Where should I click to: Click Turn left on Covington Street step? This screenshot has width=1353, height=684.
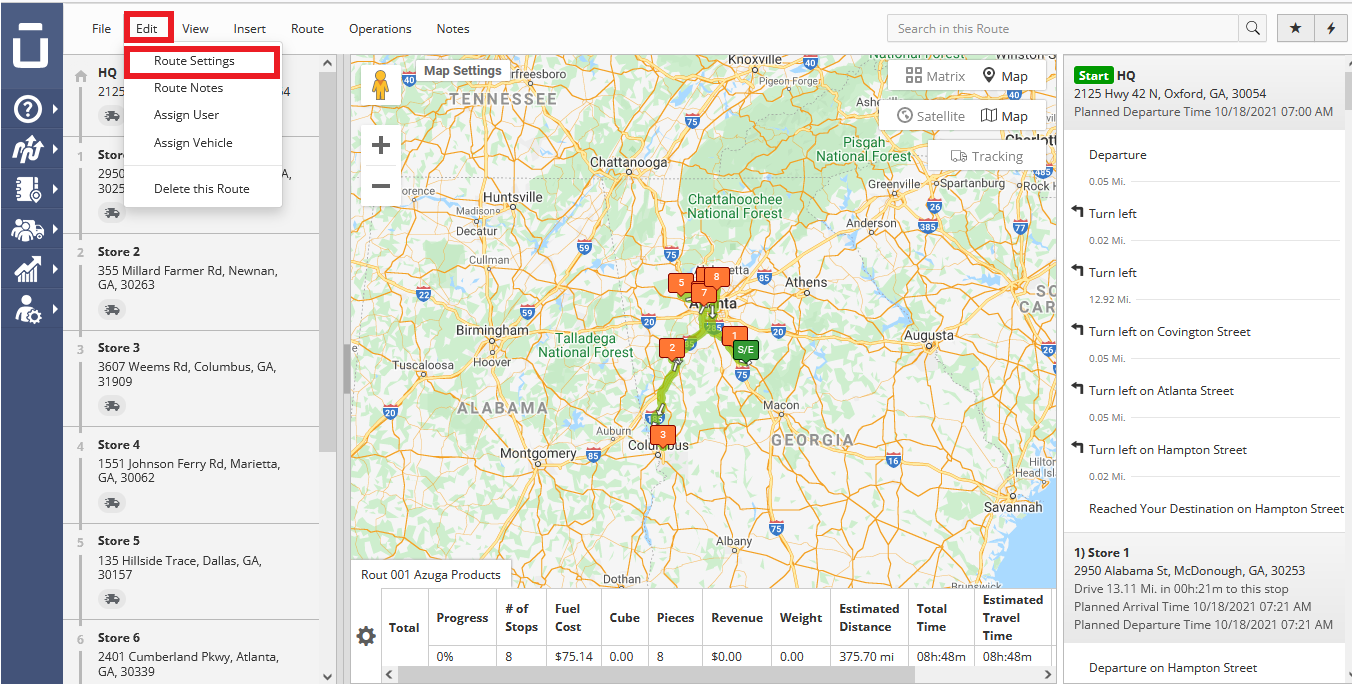1170,332
